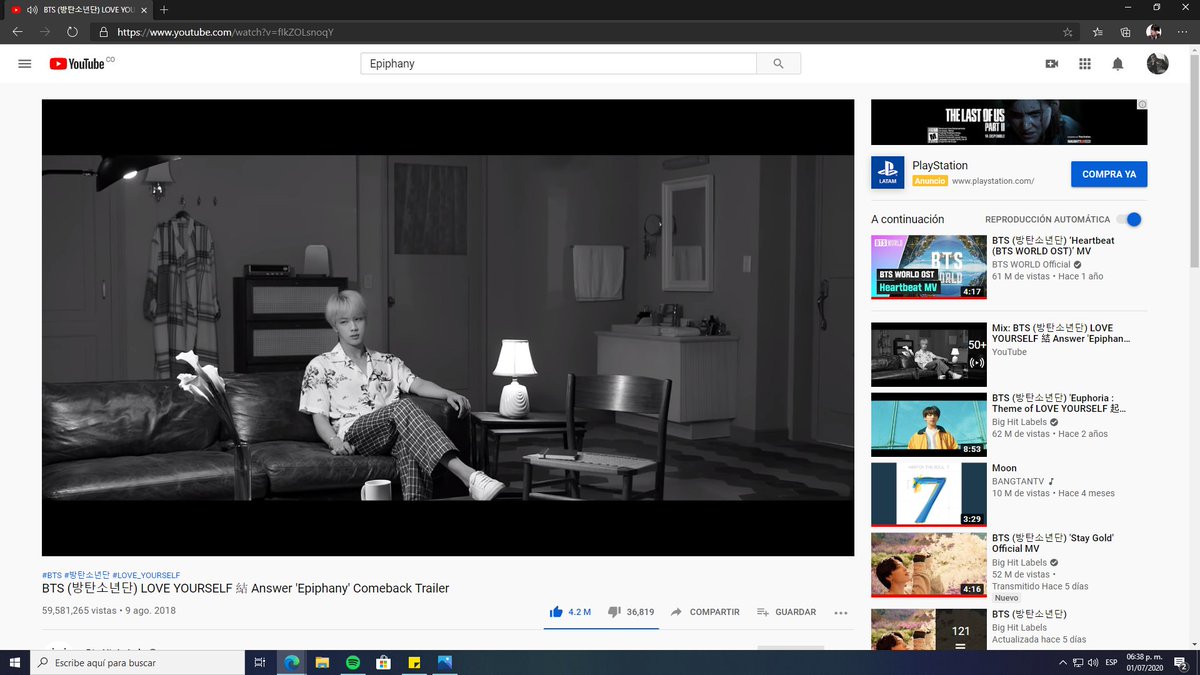This screenshot has height=675, width=1200.
Task: Open the browser profile picture
Action: pos(1153,32)
